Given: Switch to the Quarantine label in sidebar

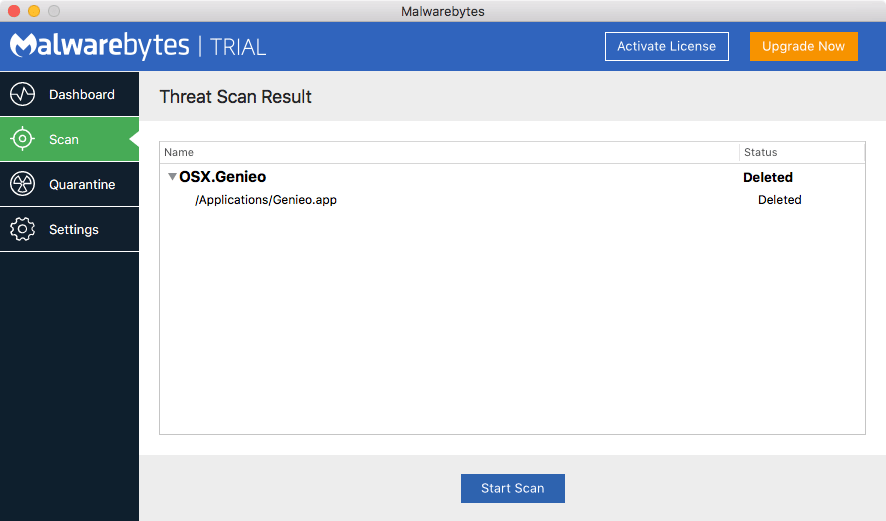Looking at the screenshot, I should pyautogui.click(x=82, y=184).
